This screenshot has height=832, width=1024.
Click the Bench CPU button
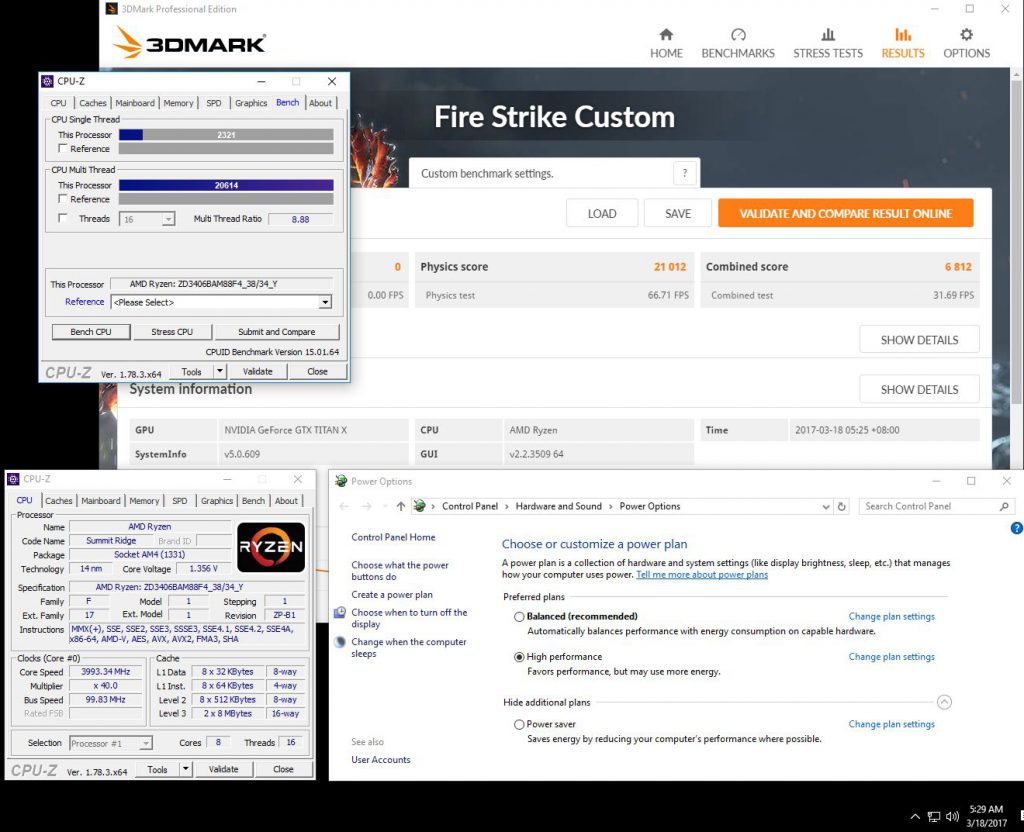coord(91,332)
